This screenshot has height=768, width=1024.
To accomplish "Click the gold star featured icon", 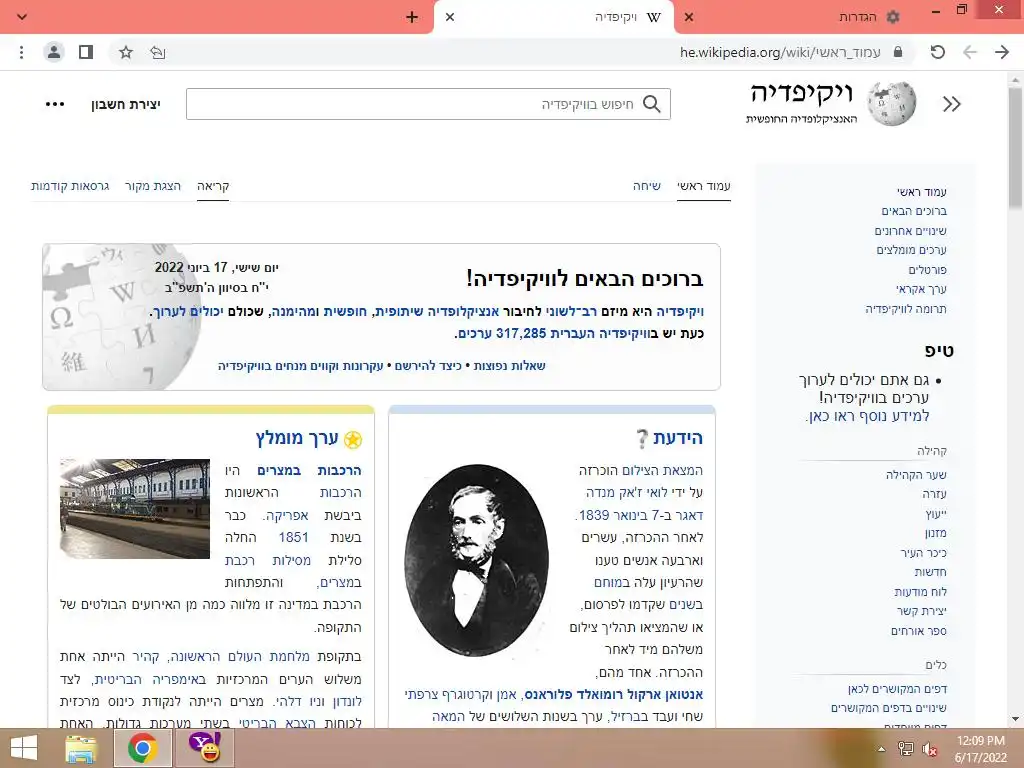I will [x=353, y=440].
